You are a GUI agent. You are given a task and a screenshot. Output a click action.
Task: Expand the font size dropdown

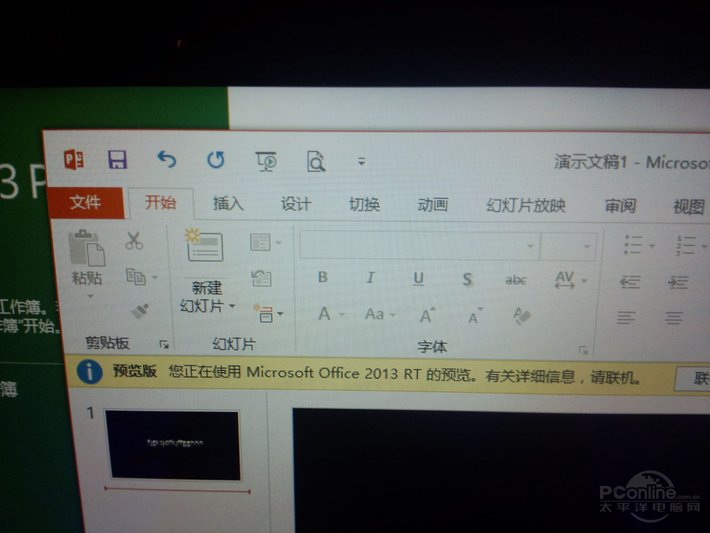pyautogui.click(x=587, y=247)
